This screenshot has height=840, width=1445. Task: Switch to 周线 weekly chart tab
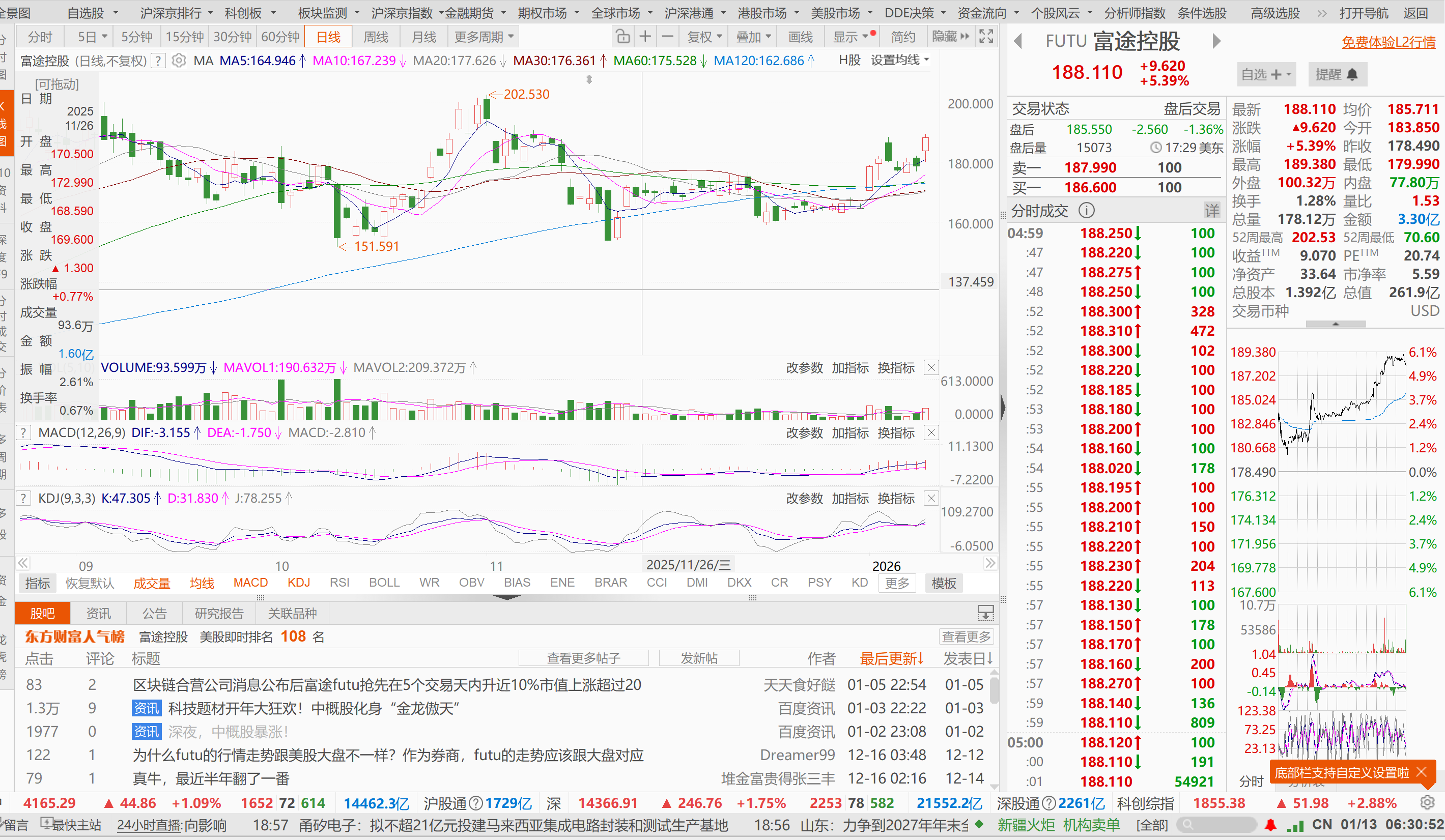(x=376, y=37)
